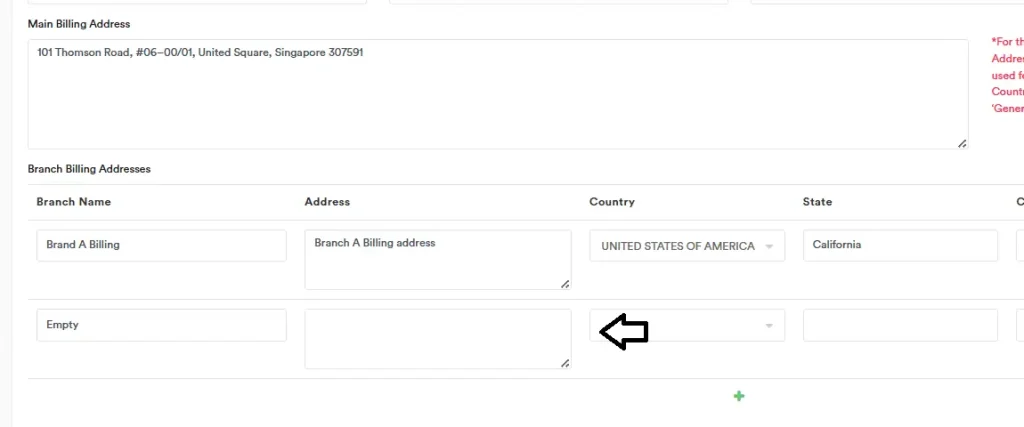1024x427 pixels.
Task: Focus the branch name field containing Empty
Action: coord(161,325)
